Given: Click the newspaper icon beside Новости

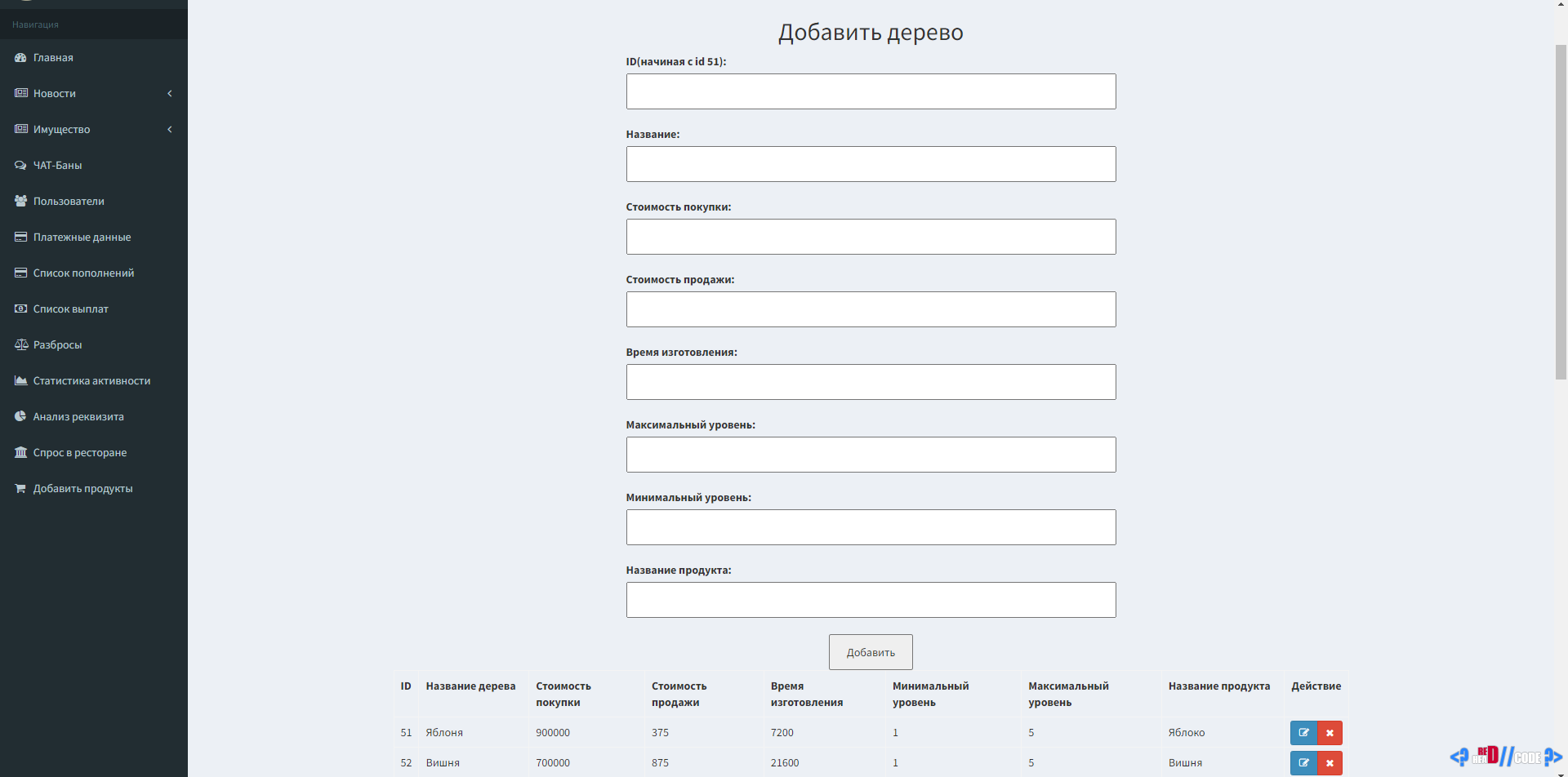Looking at the screenshot, I should point(20,94).
